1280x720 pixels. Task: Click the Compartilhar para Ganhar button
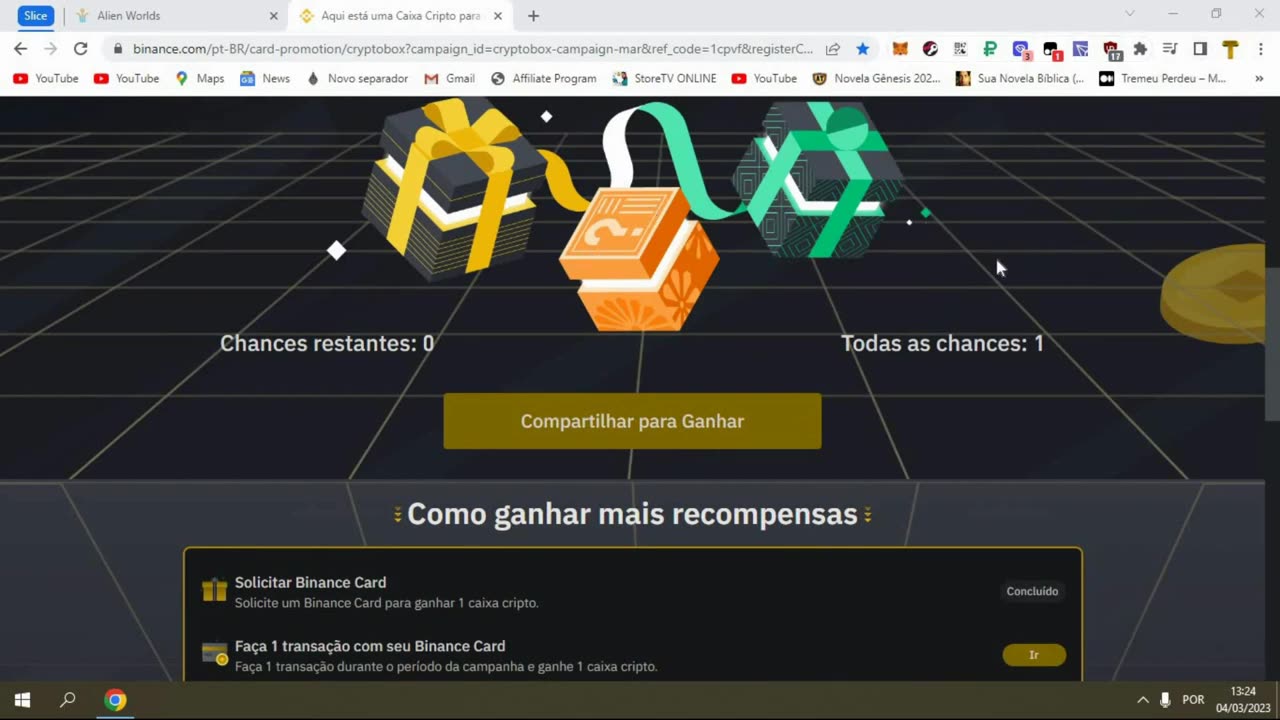(632, 421)
